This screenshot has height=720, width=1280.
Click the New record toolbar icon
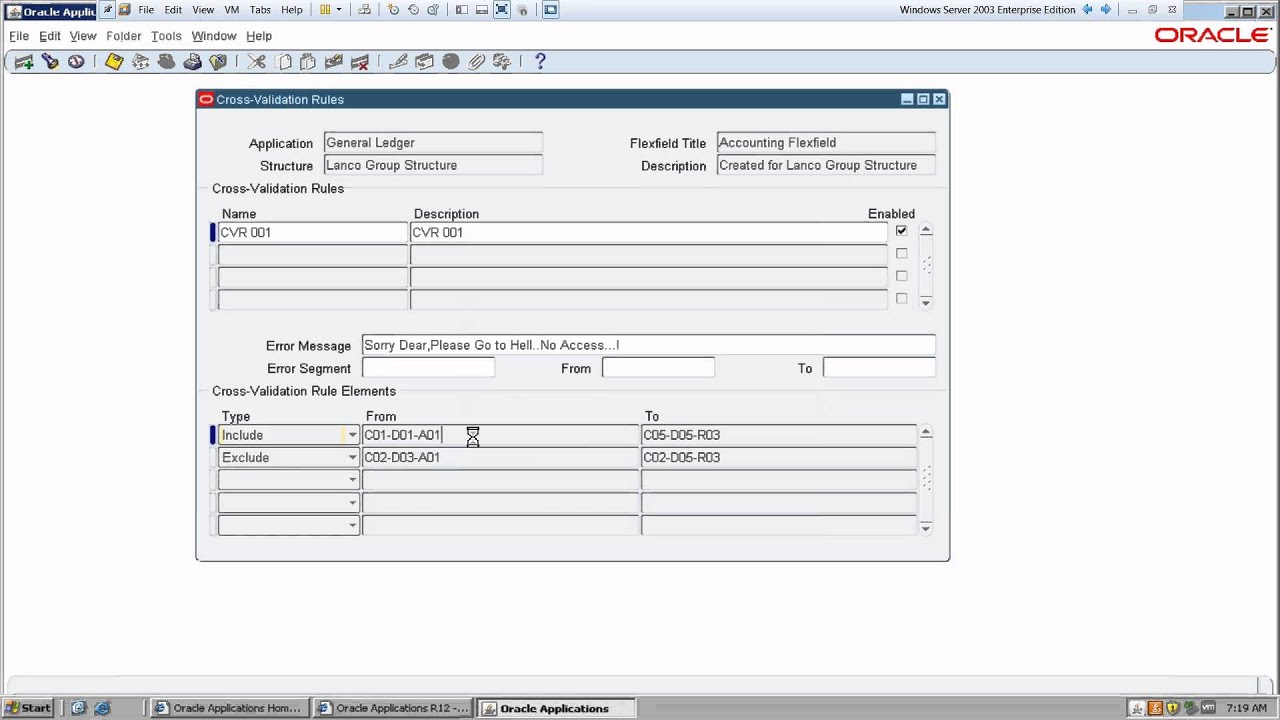(x=24, y=62)
